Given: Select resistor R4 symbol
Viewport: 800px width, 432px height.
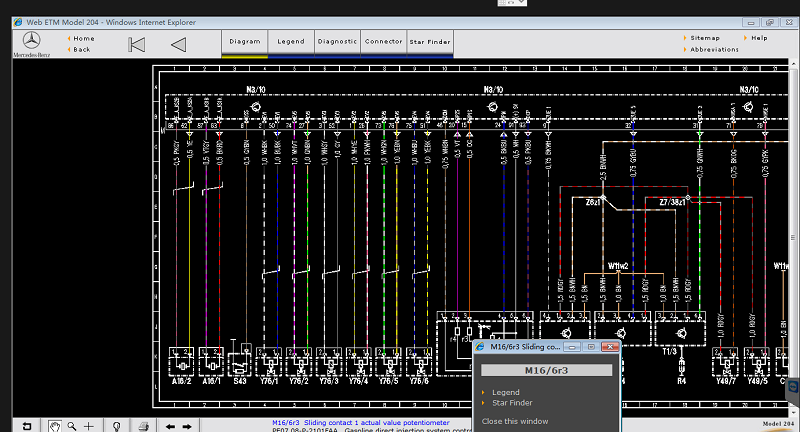Looking at the screenshot, I should pyautogui.click(x=682, y=366).
